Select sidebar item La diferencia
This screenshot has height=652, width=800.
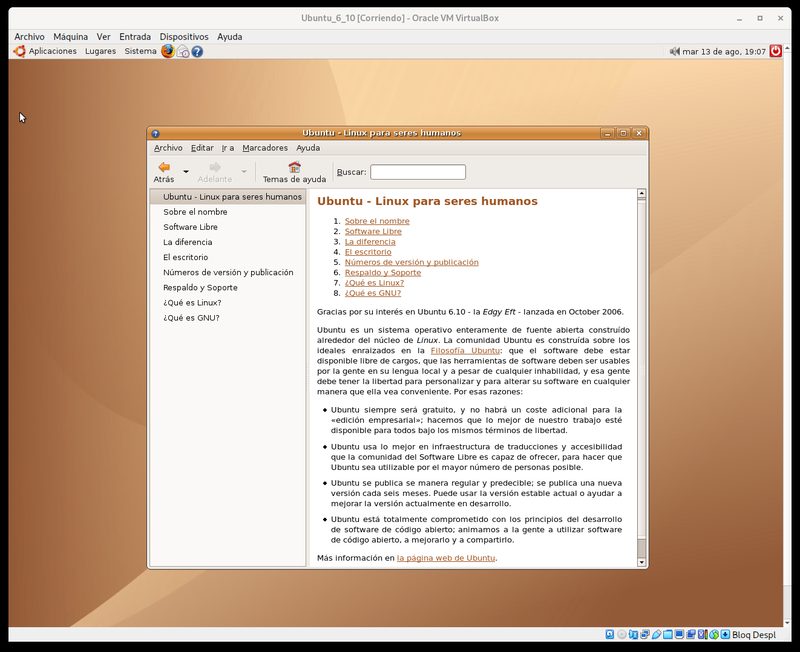(x=228, y=242)
